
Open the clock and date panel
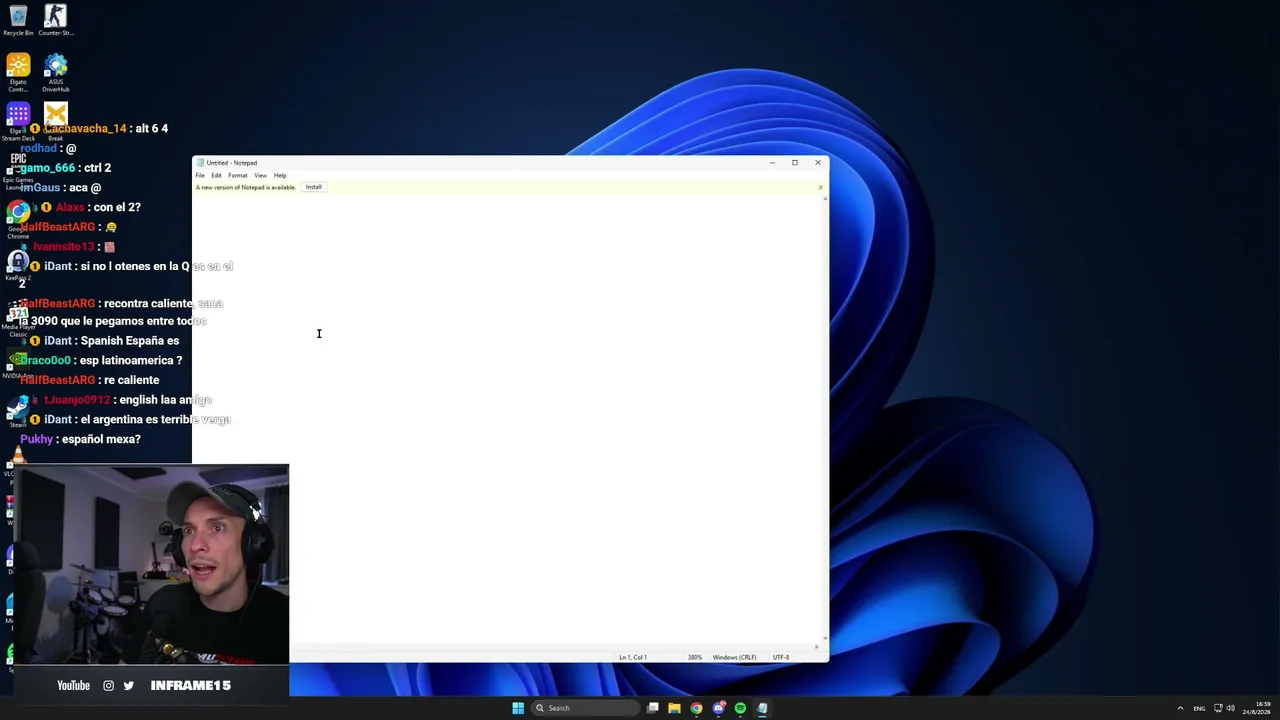pyautogui.click(x=1257, y=708)
